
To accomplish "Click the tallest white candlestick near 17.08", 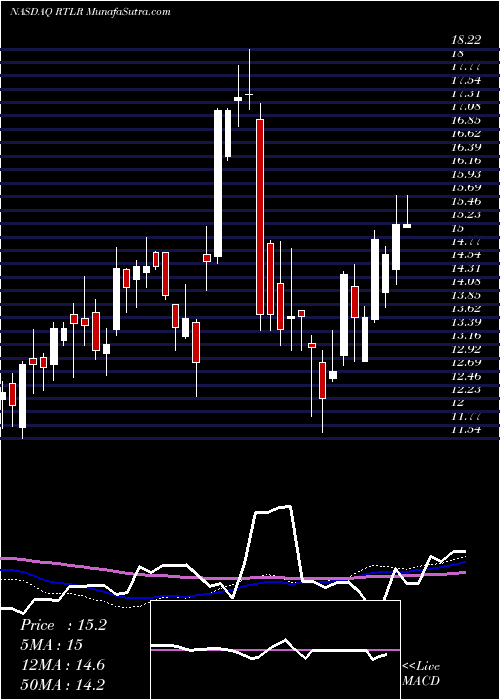I will pos(218,183).
